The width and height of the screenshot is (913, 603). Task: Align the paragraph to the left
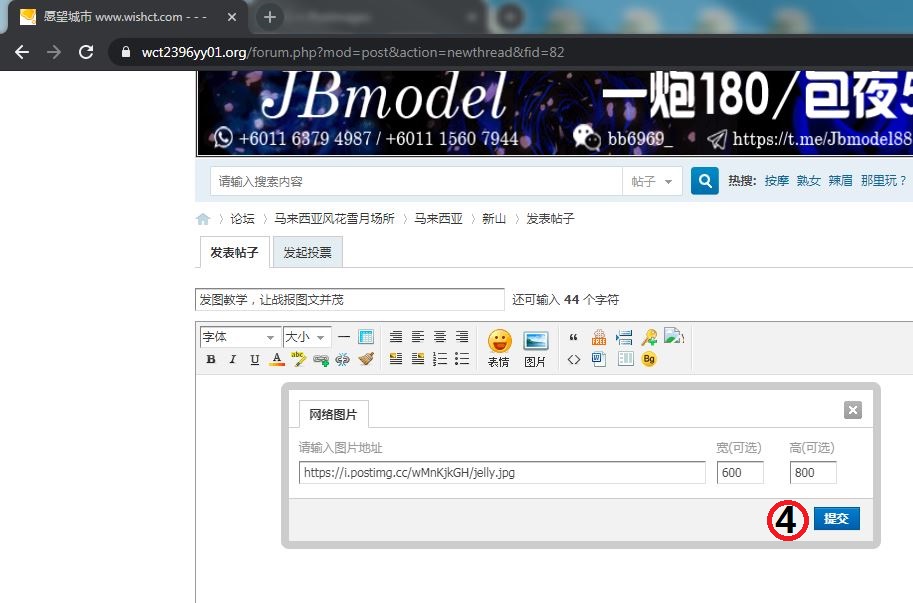click(418, 337)
